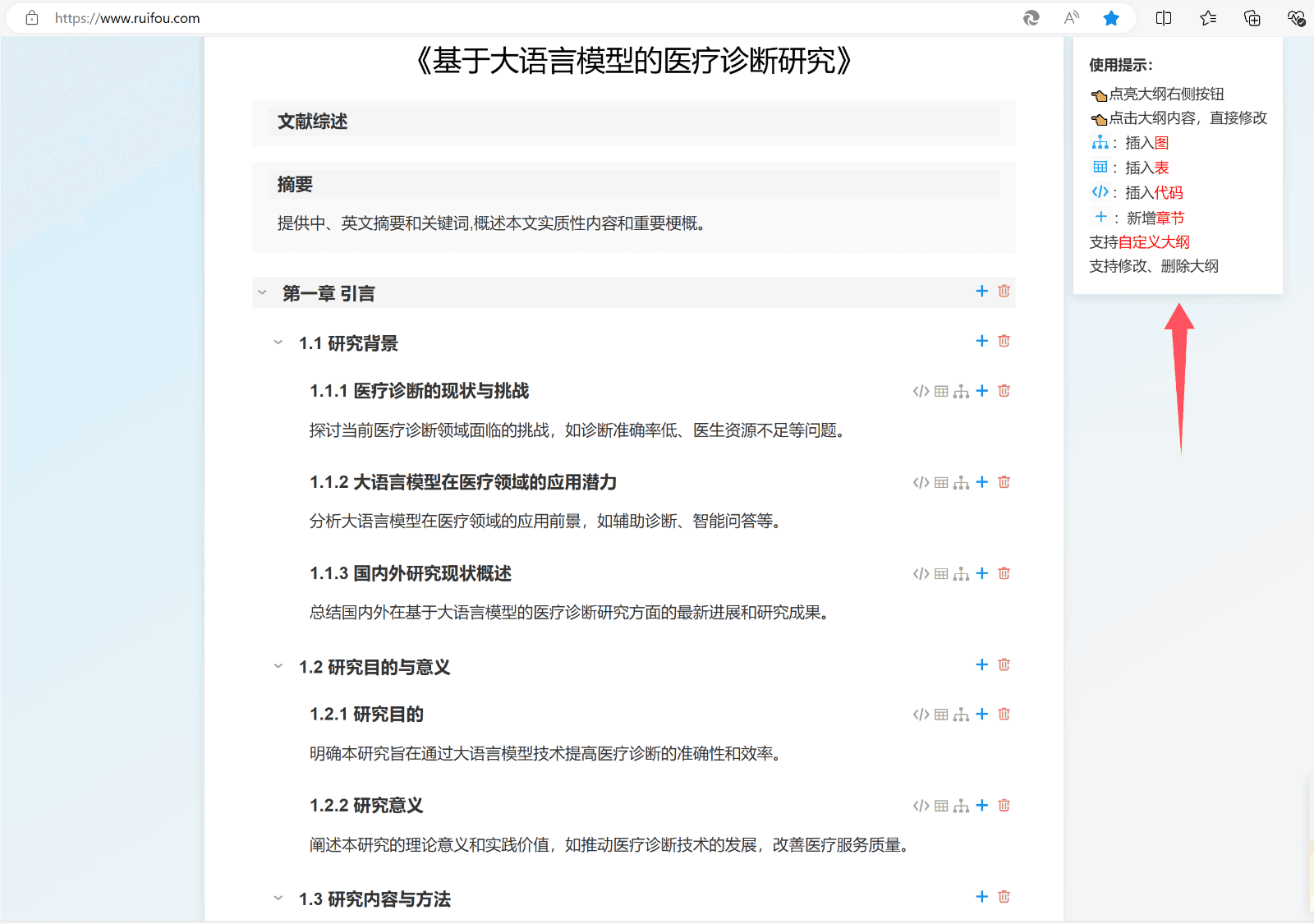Insert code in 1.2.2 研究意义
The image size is (1314, 924).
(921, 806)
